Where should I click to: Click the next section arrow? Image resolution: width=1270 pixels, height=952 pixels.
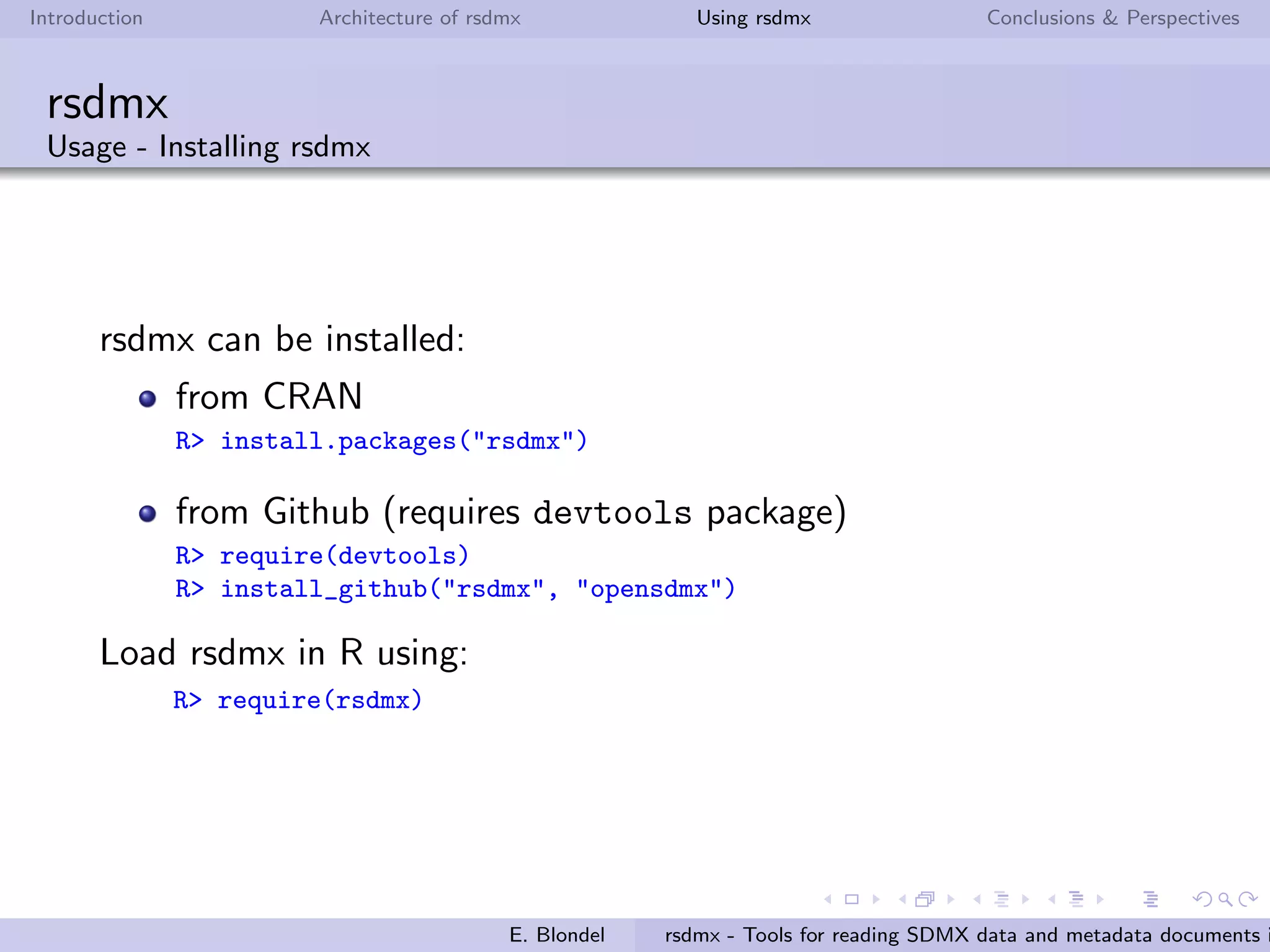1100,899
